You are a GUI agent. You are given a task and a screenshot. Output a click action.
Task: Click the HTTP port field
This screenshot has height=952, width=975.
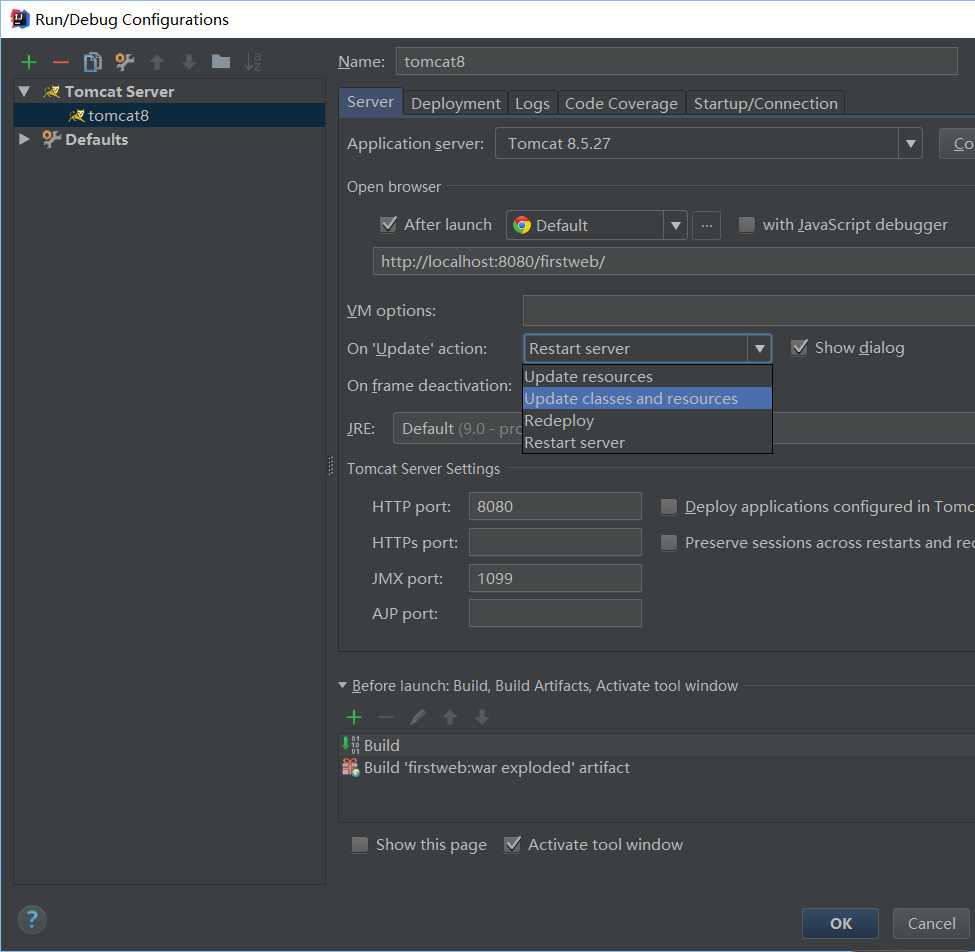click(x=555, y=506)
